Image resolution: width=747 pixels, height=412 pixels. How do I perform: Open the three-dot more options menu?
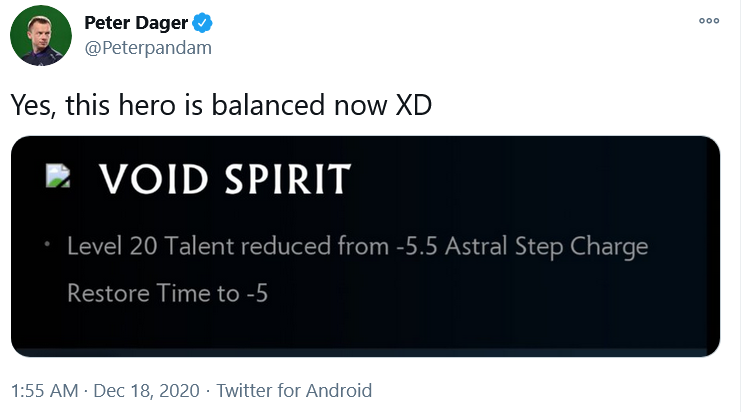709,20
